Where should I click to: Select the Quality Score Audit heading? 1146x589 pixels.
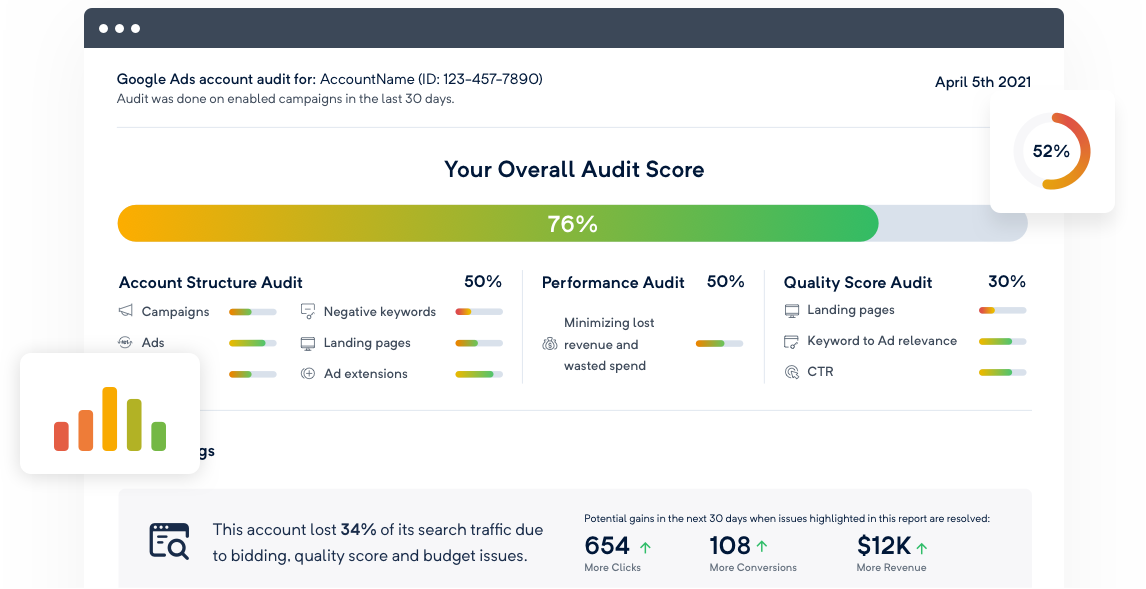point(857,283)
